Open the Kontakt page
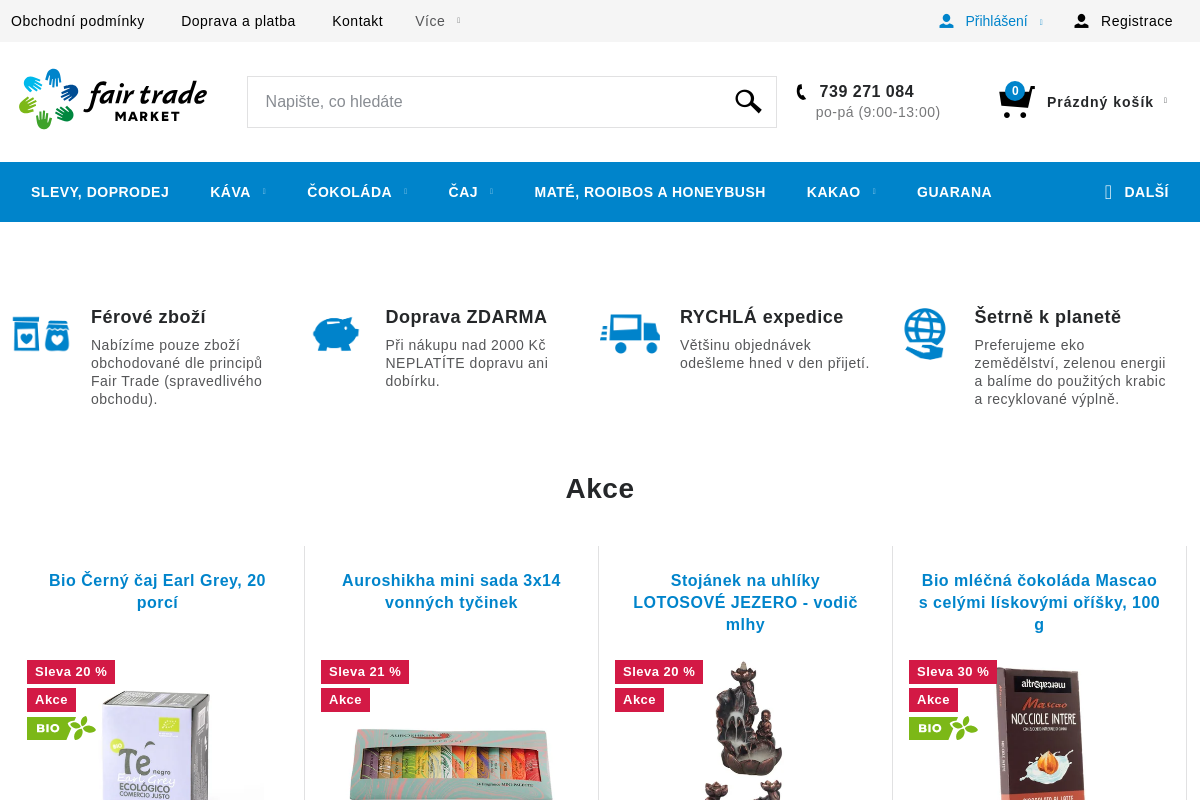The width and height of the screenshot is (1200, 800). click(x=357, y=21)
